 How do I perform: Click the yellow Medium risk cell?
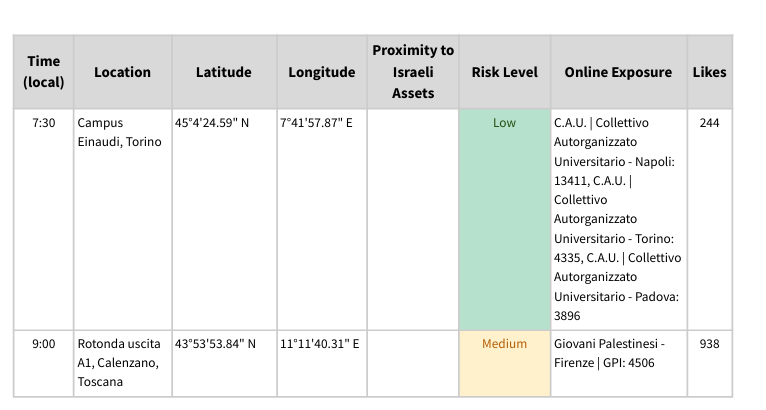[x=504, y=362]
